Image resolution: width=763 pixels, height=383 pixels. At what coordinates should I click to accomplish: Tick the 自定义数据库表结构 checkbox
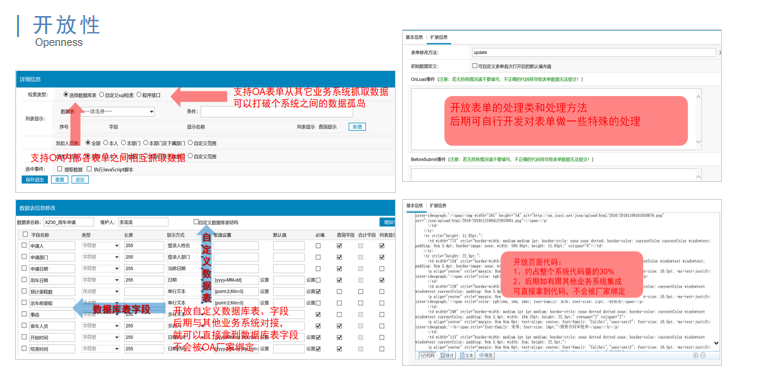pyautogui.click(x=196, y=221)
